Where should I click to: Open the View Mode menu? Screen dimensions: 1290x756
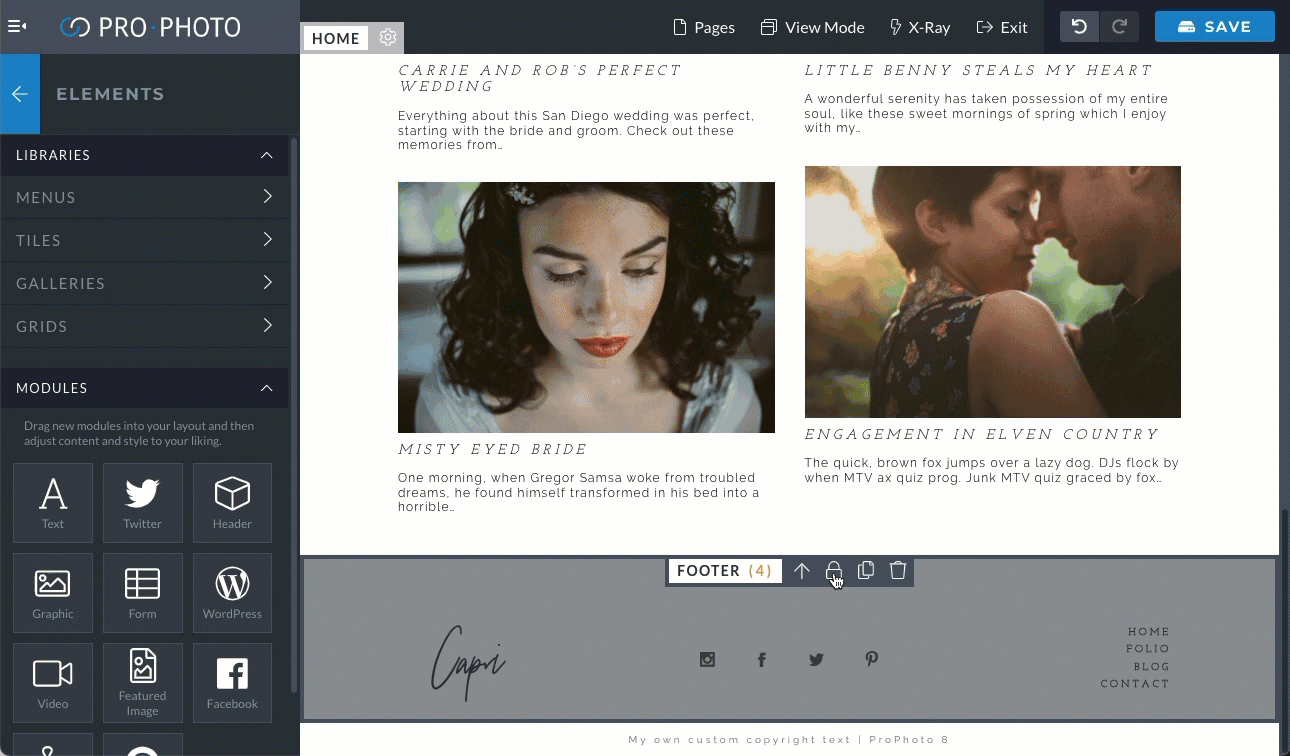coord(812,27)
